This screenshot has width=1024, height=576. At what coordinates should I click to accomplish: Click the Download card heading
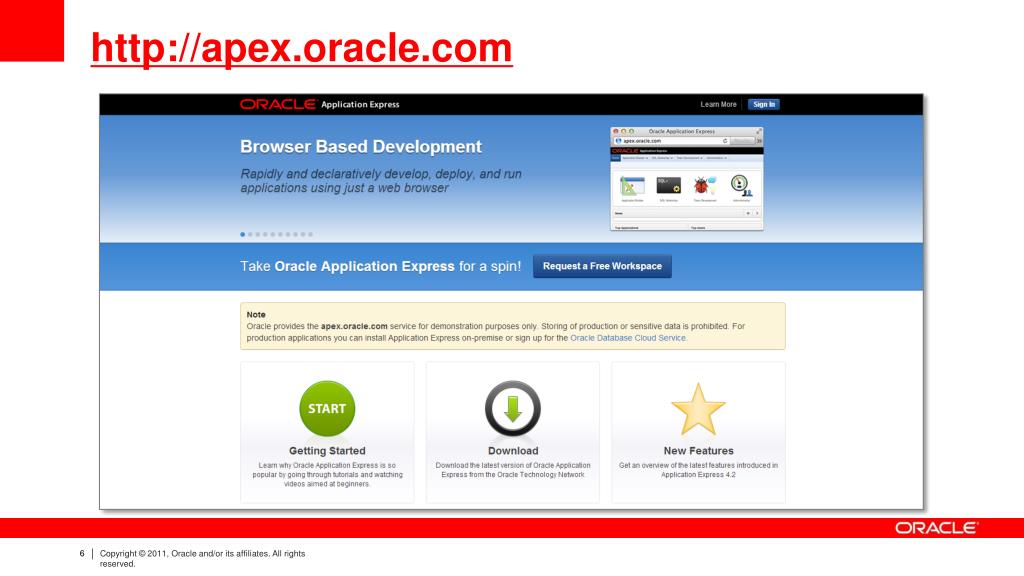[513, 451]
